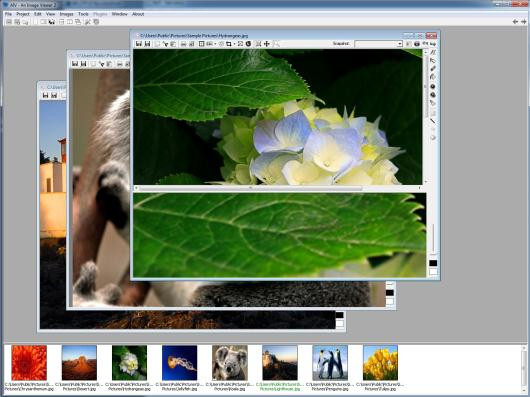The height and width of the screenshot is (397, 530).
Task: Select the pointer tool in the Hydrangeas toolbar
Action: tap(165, 44)
